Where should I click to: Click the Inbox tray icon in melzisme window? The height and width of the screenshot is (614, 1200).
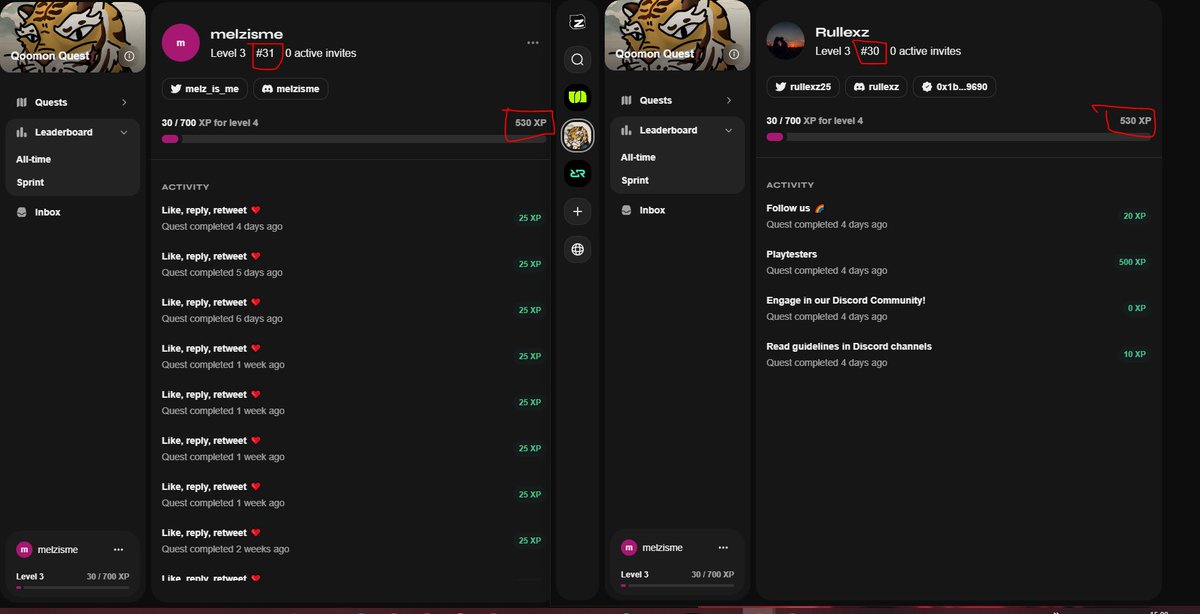point(22,212)
